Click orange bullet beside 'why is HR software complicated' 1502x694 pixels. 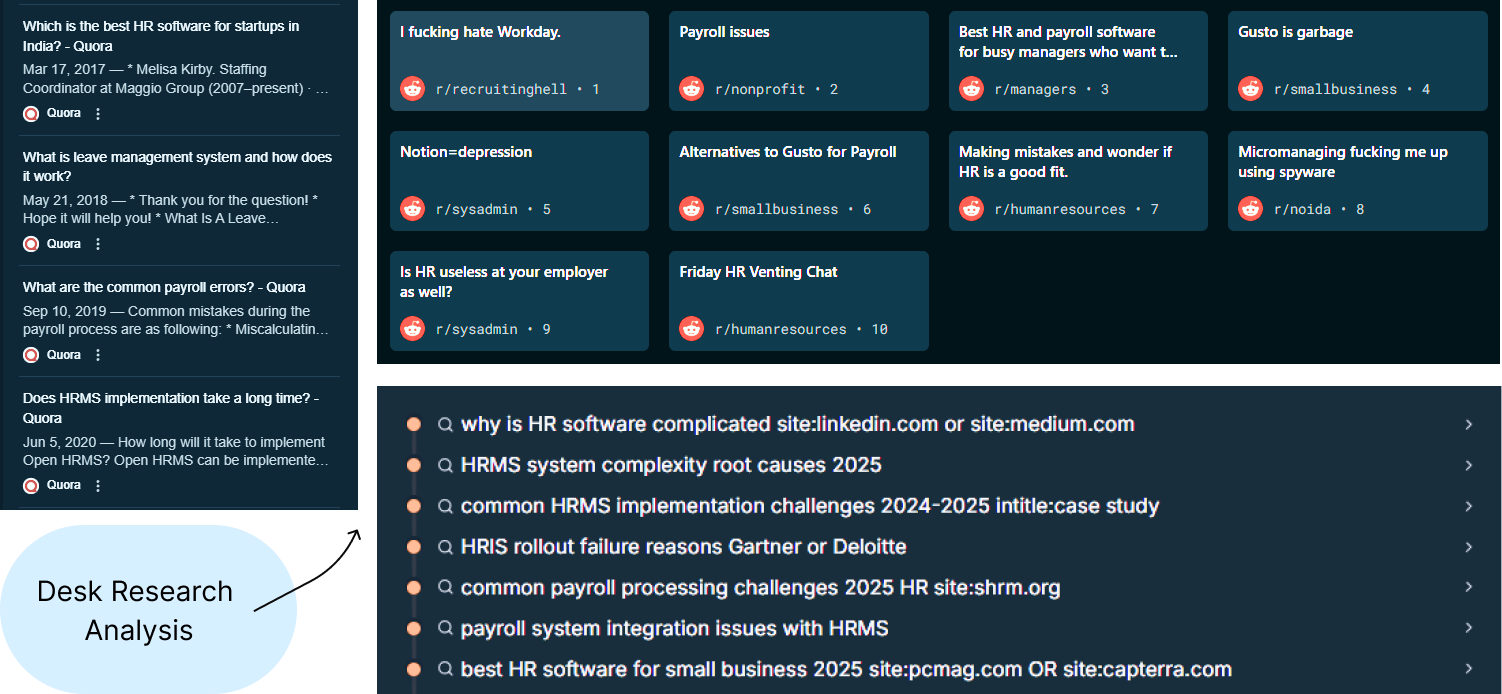[x=414, y=424]
